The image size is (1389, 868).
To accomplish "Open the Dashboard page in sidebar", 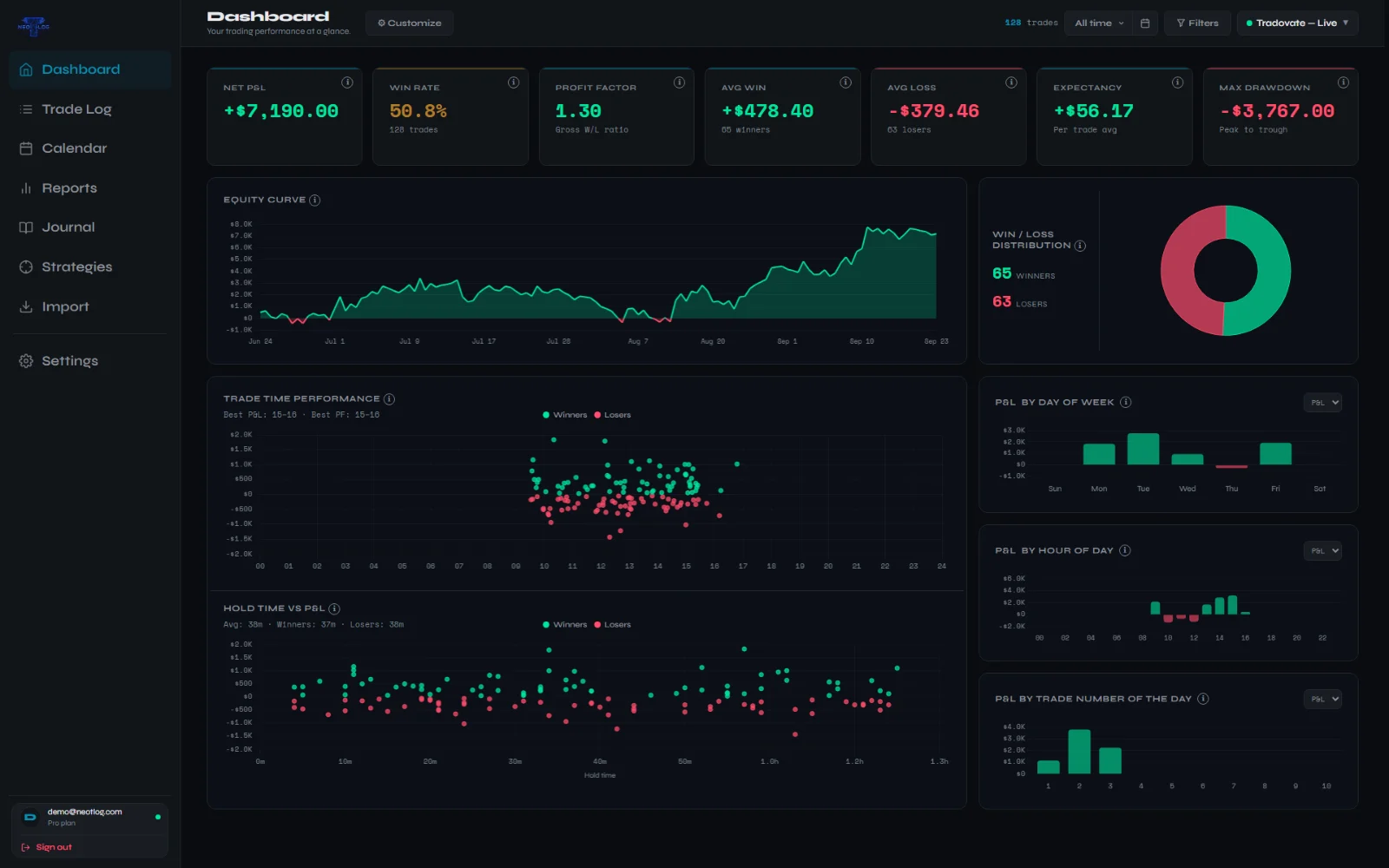I will 90,69.
